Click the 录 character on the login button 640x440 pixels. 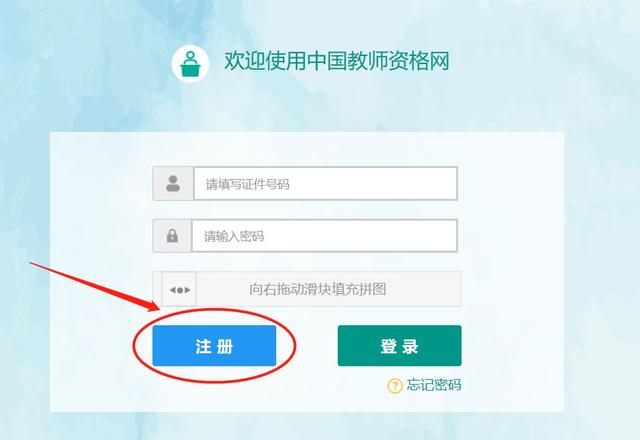(410, 346)
